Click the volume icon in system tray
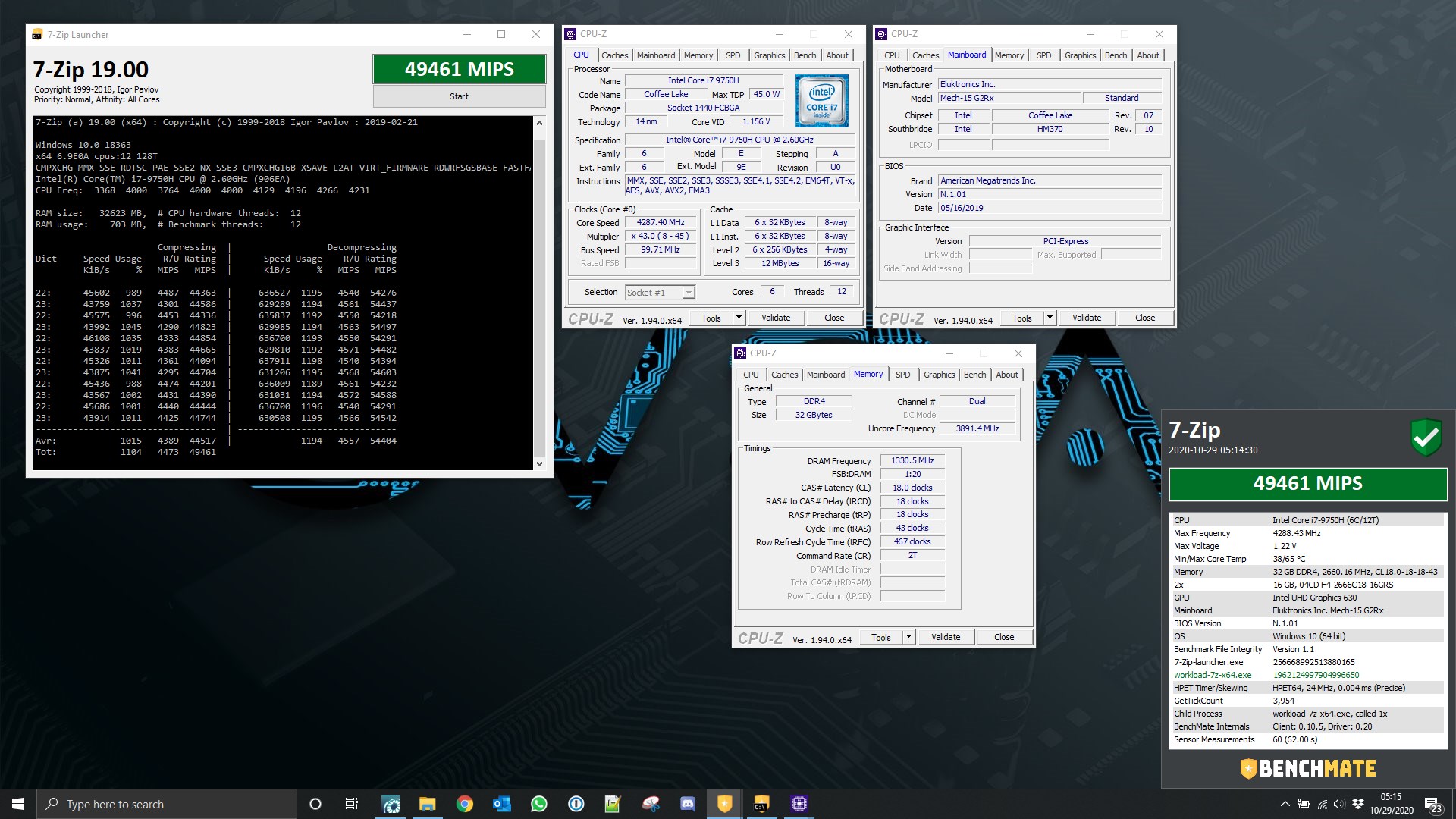The image size is (1456, 819). click(x=1339, y=804)
